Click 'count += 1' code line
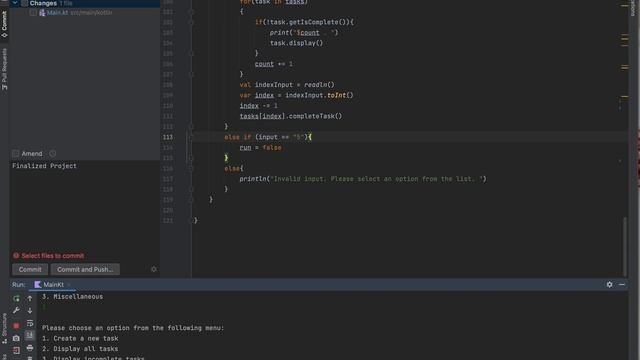The height and width of the screenshot is (360, 640). (x=274, y=64)
